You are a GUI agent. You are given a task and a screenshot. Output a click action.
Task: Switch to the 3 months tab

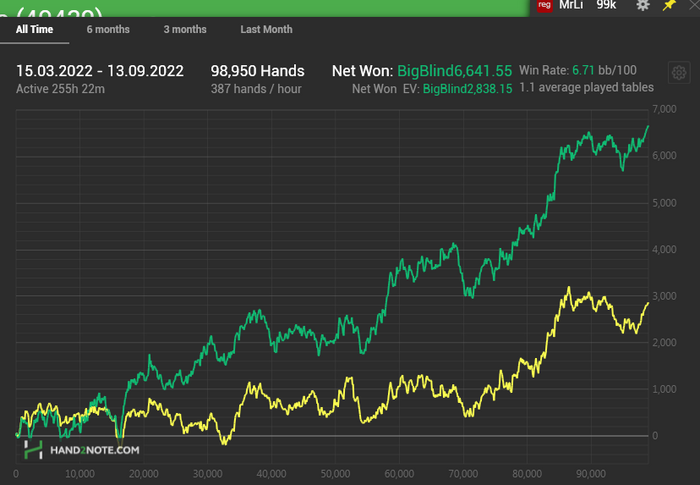pyautogui.click(x=185, y=29)
